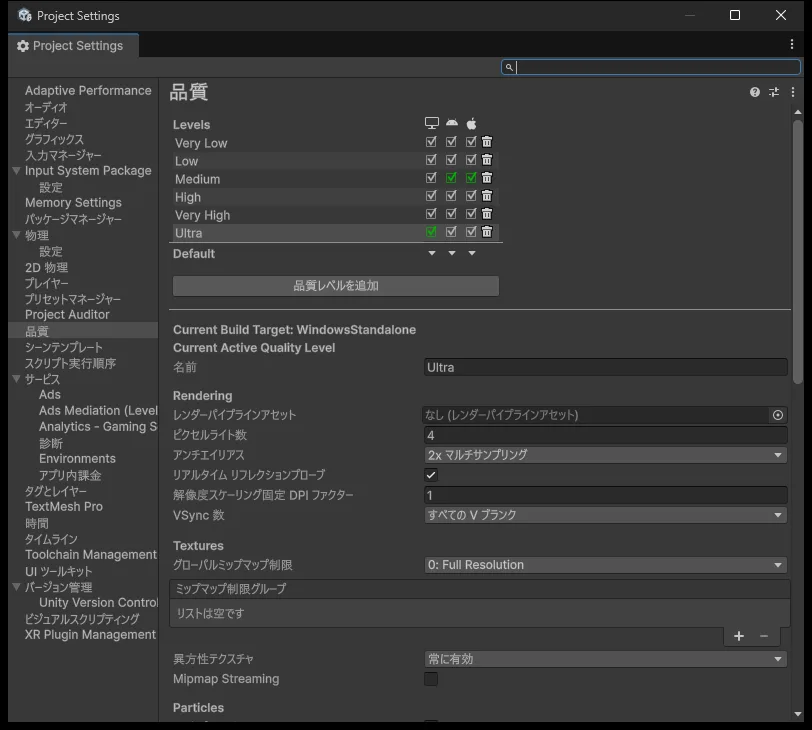Open the presets slider icon

(774, 92)
